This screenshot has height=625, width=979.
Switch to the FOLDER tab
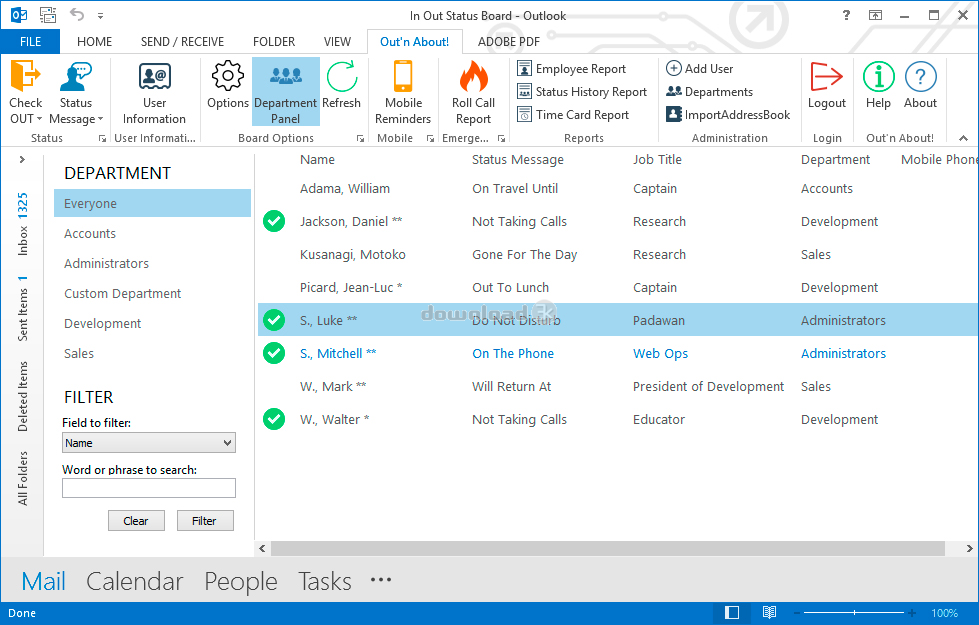(273, 42)
